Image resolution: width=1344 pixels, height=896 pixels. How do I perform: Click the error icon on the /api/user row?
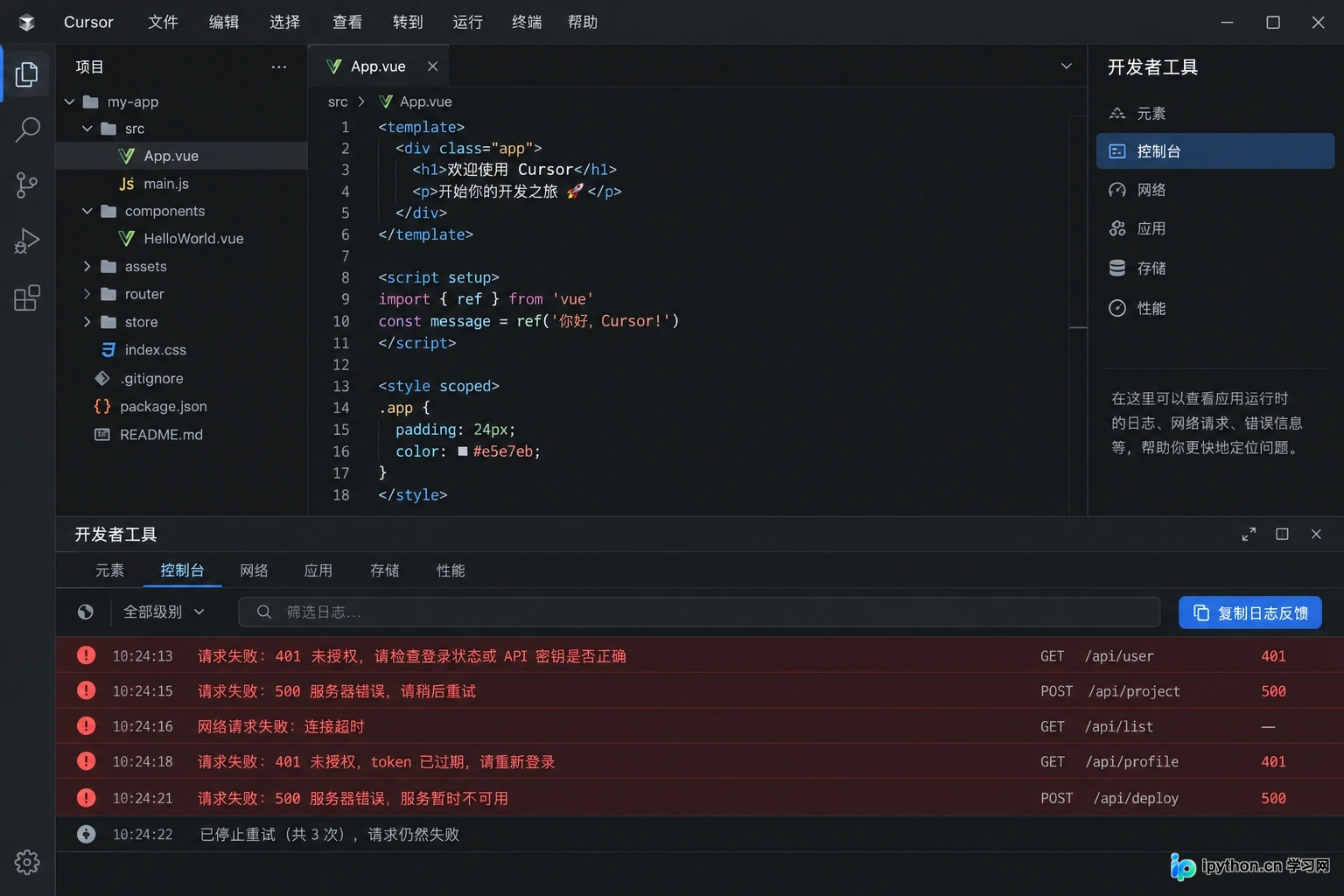[x=86, y=655]
